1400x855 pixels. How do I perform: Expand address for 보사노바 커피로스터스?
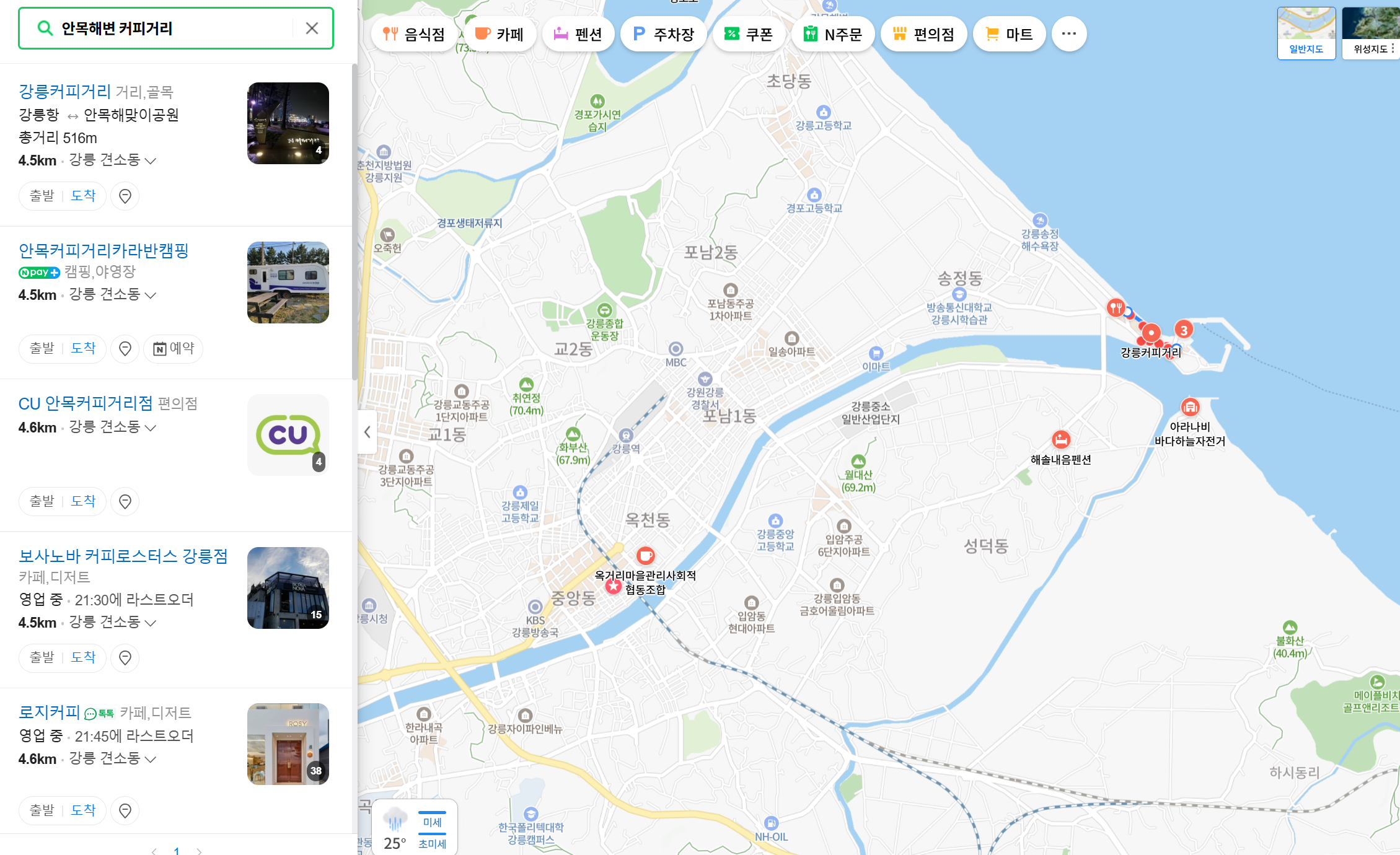(x=150, y=623)
